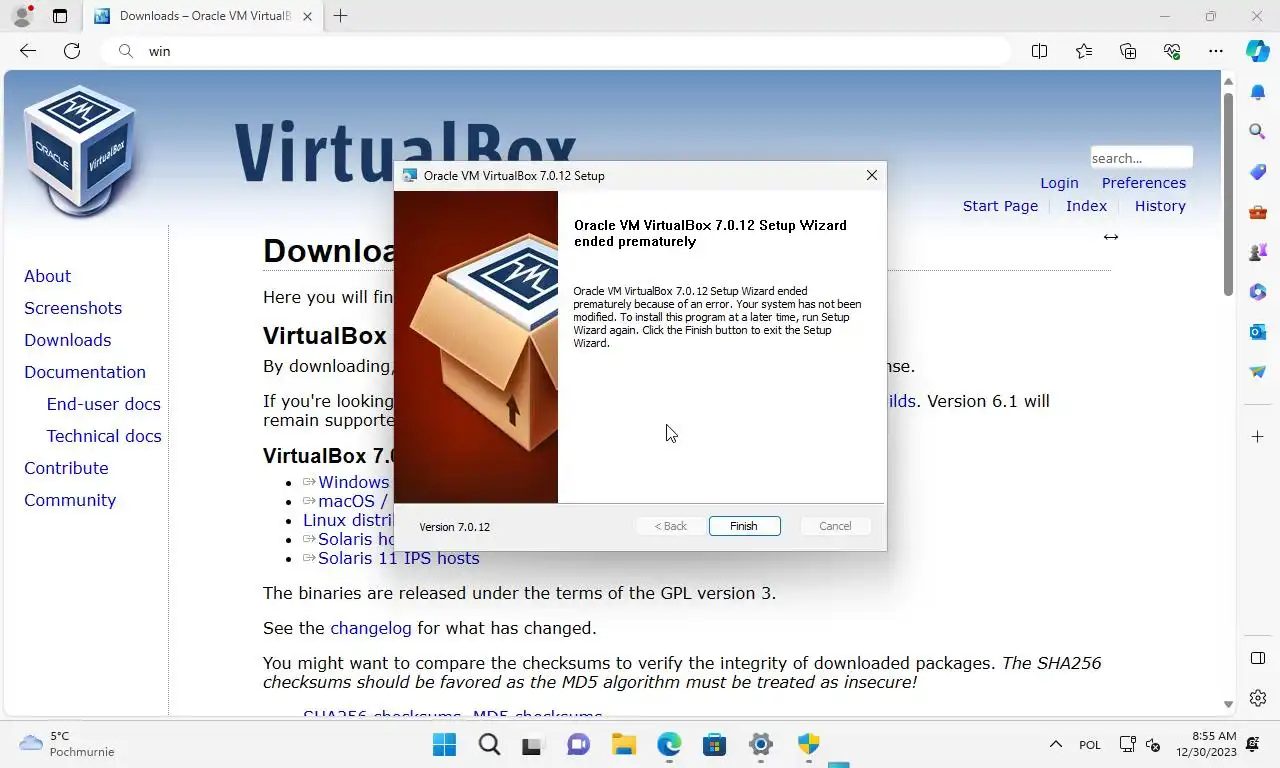Open the Preferences link

click(1144, 183)
